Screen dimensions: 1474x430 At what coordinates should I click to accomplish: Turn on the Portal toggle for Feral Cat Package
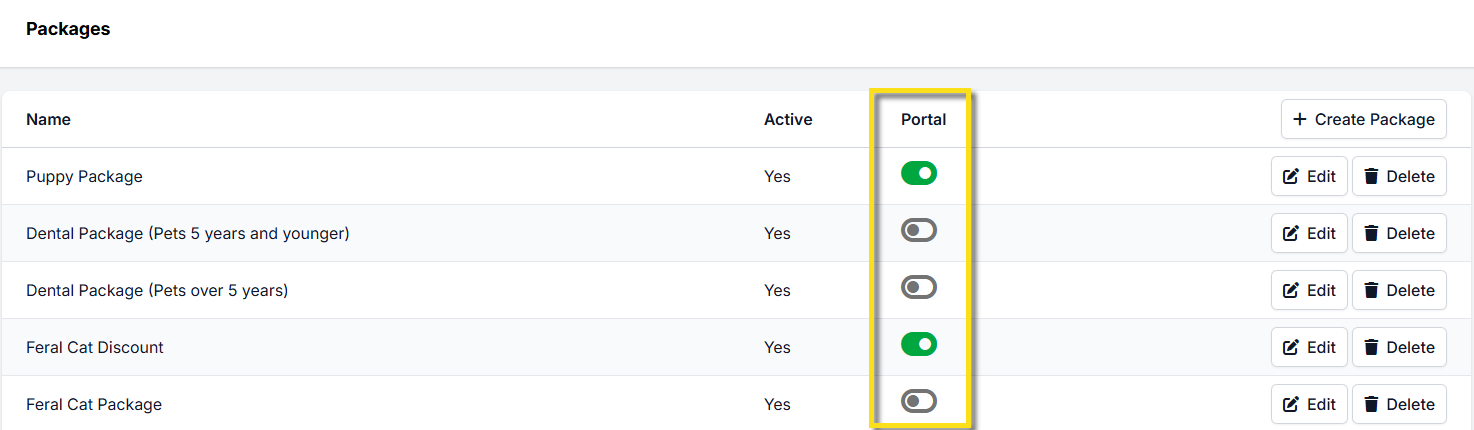(919, 402)
